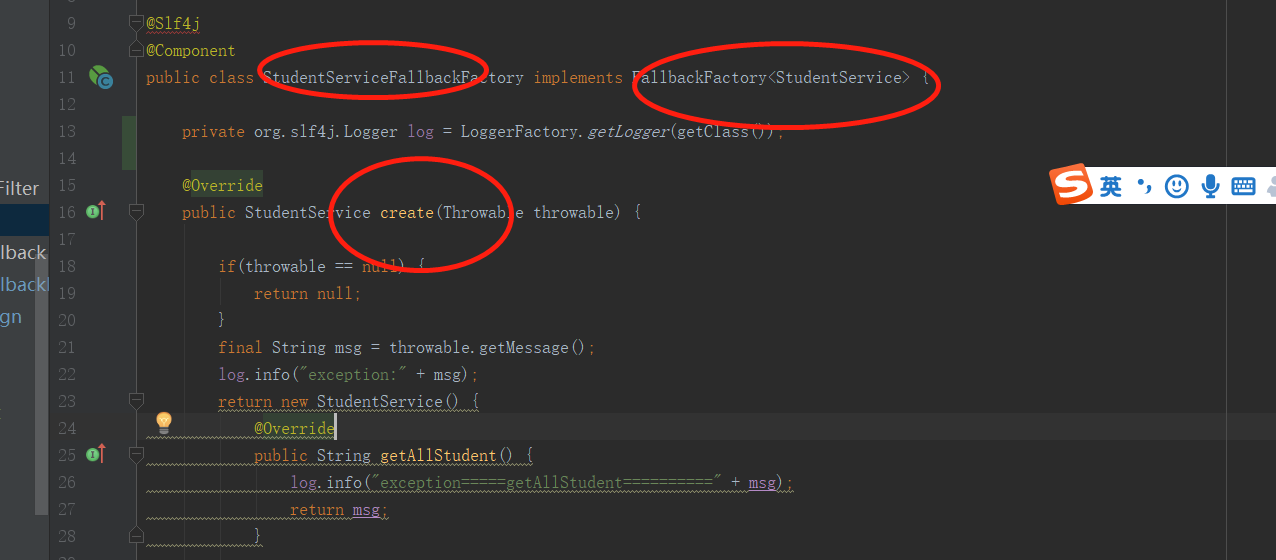This screenshot has width=1276, height=560.
Task: Click line number 16 in the gutter
Action: coord(67,212)
